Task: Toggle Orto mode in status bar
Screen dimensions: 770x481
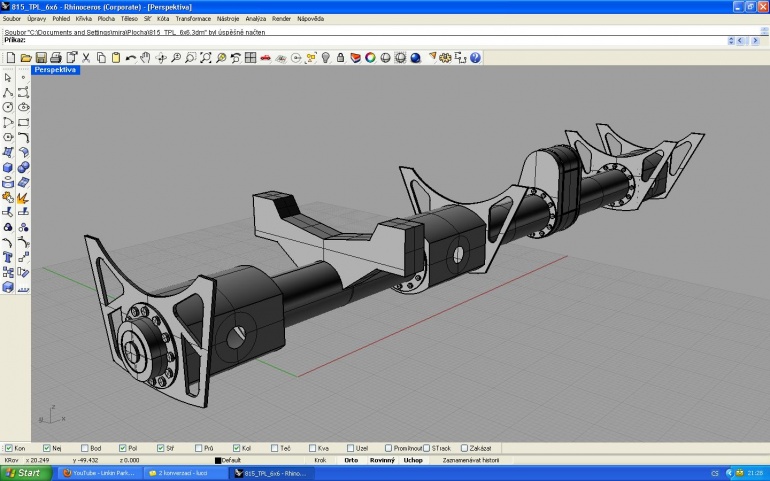Action: tap(351, 460)
